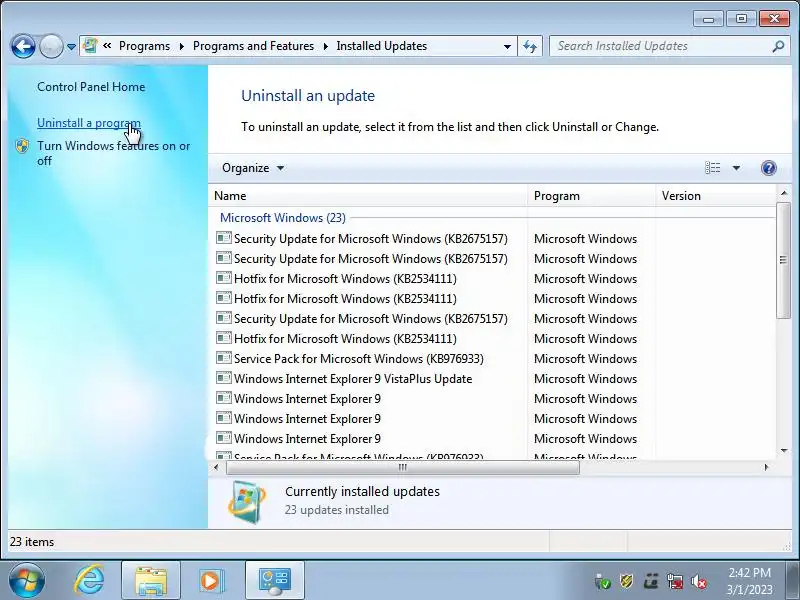Click the network tray icon with red X
Screen dimensions: 800x600
[x=674, y=581]
